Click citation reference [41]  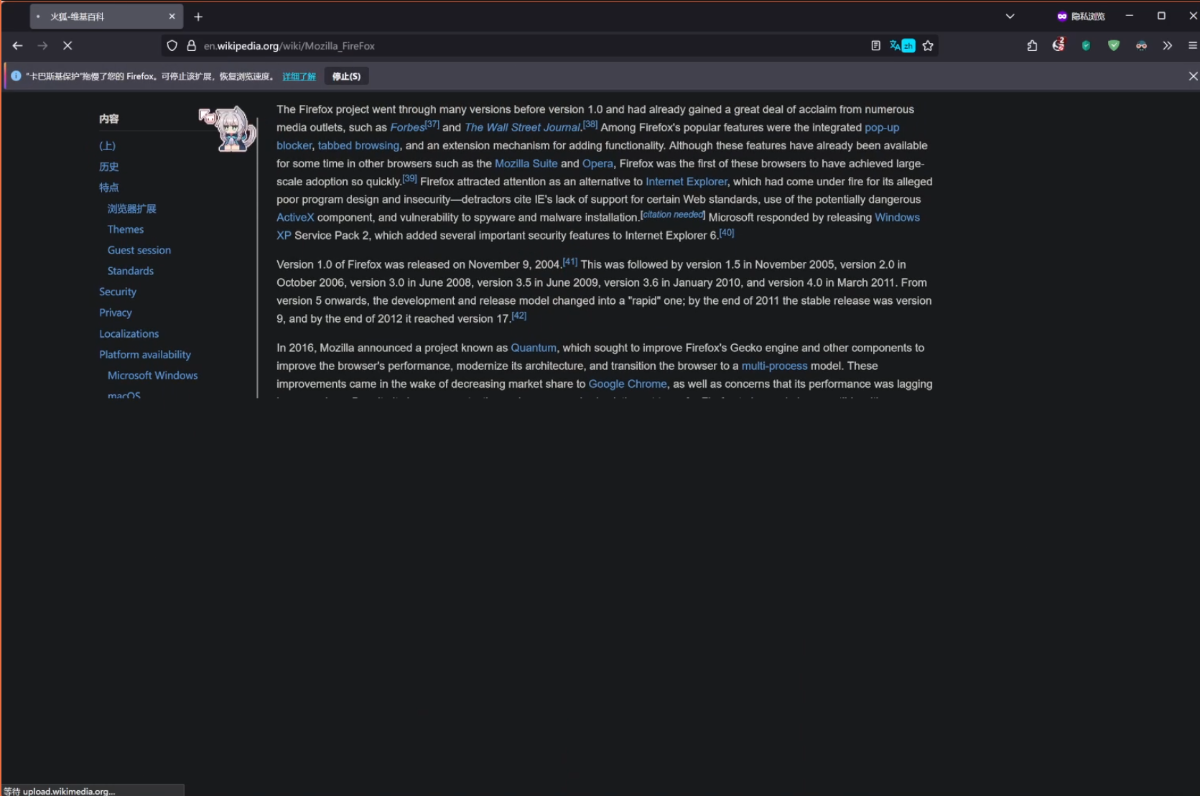(570, 261)
